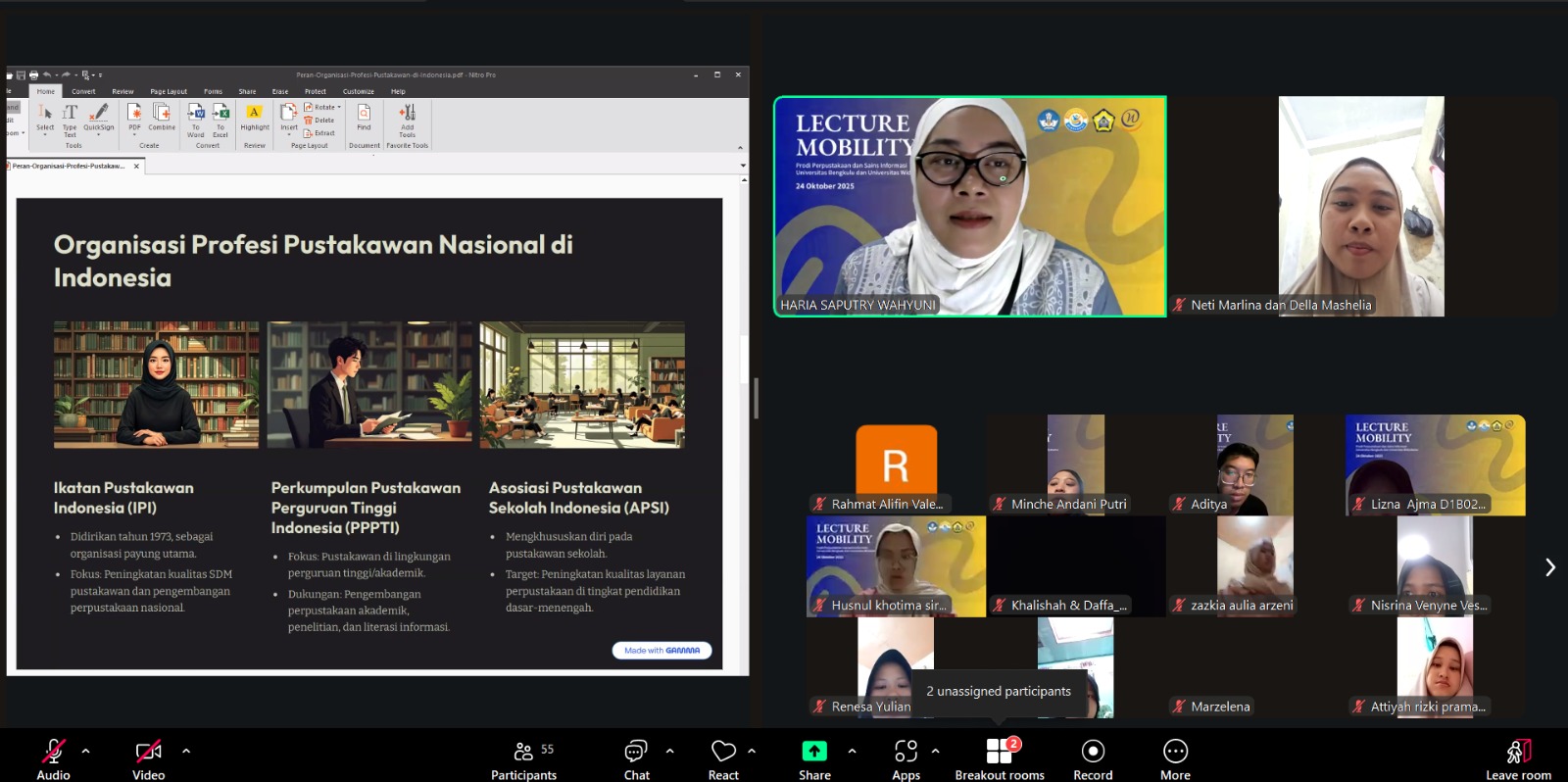Unmute the microphone via Audio

click(53, 752)
